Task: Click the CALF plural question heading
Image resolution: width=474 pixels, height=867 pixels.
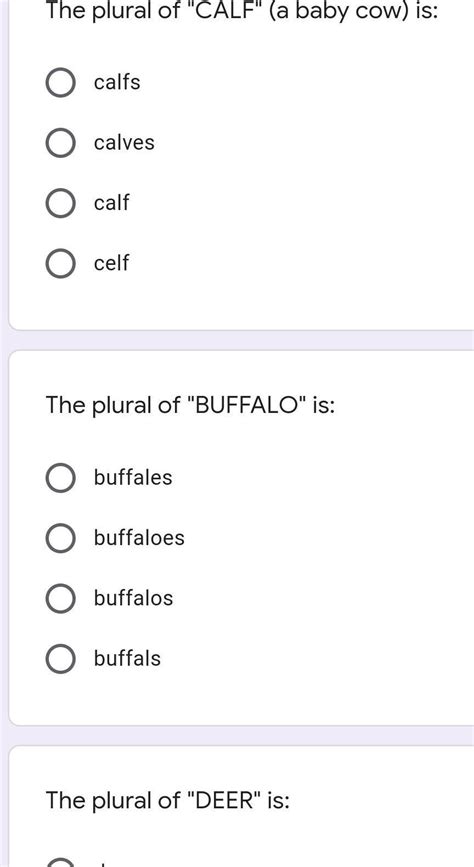Action: click(x=242, y=11)
